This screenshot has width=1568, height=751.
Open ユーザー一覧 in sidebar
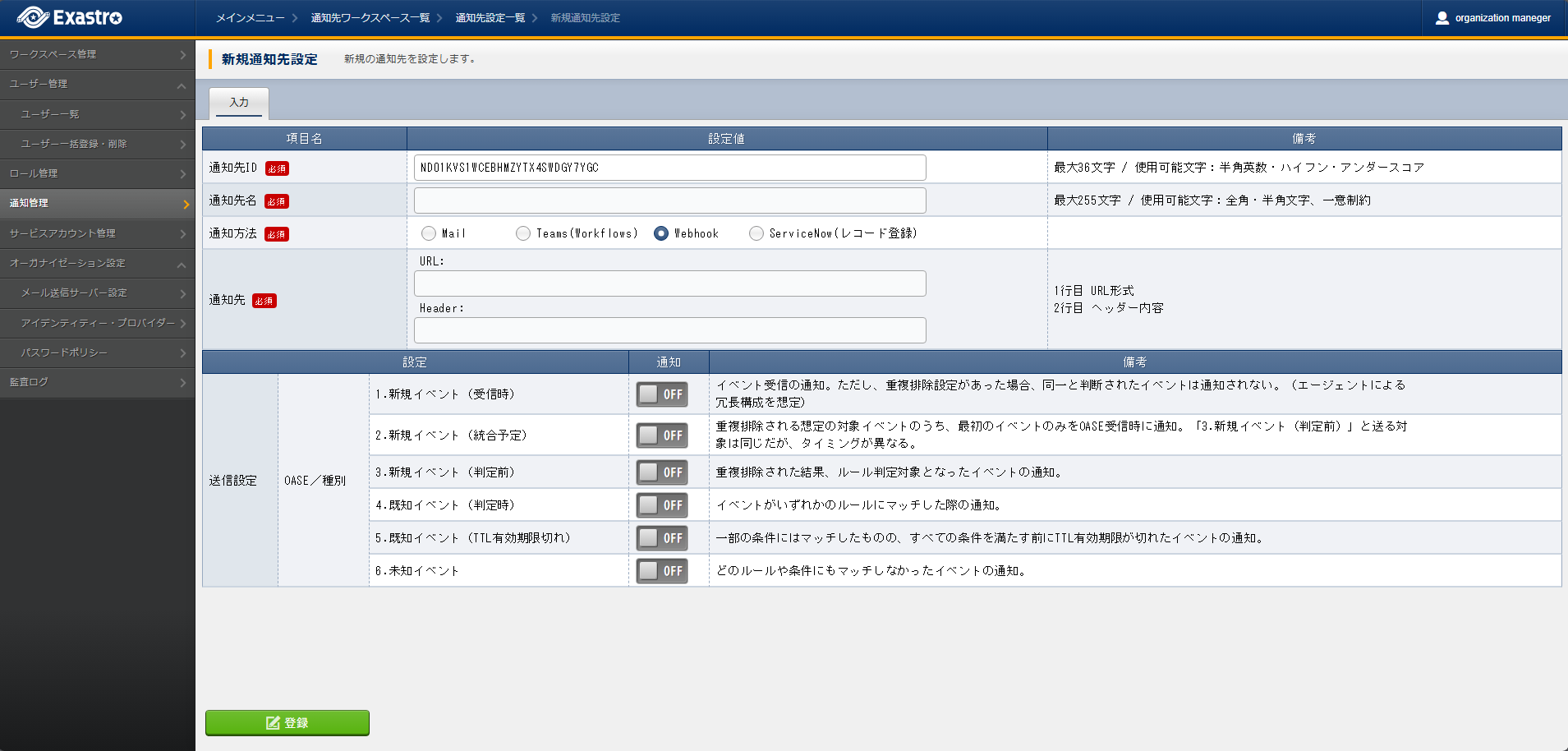(98, 114)
